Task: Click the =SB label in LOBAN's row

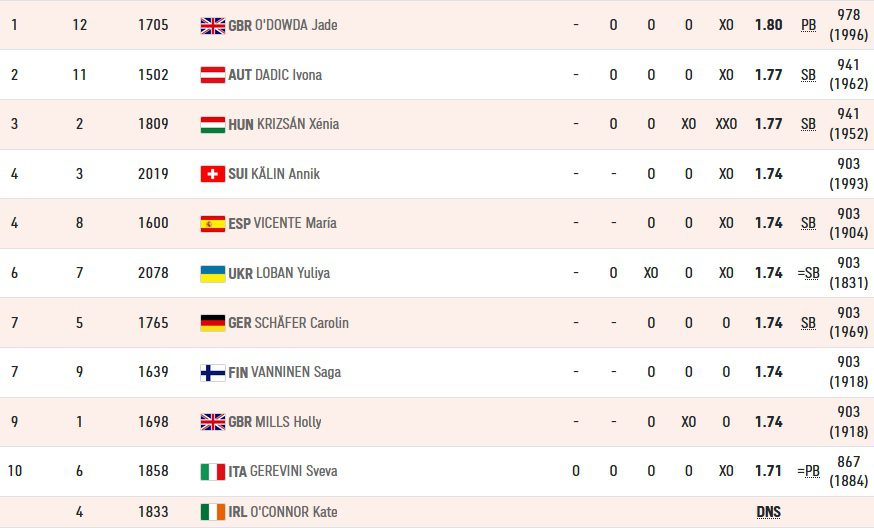Action: 809,273
